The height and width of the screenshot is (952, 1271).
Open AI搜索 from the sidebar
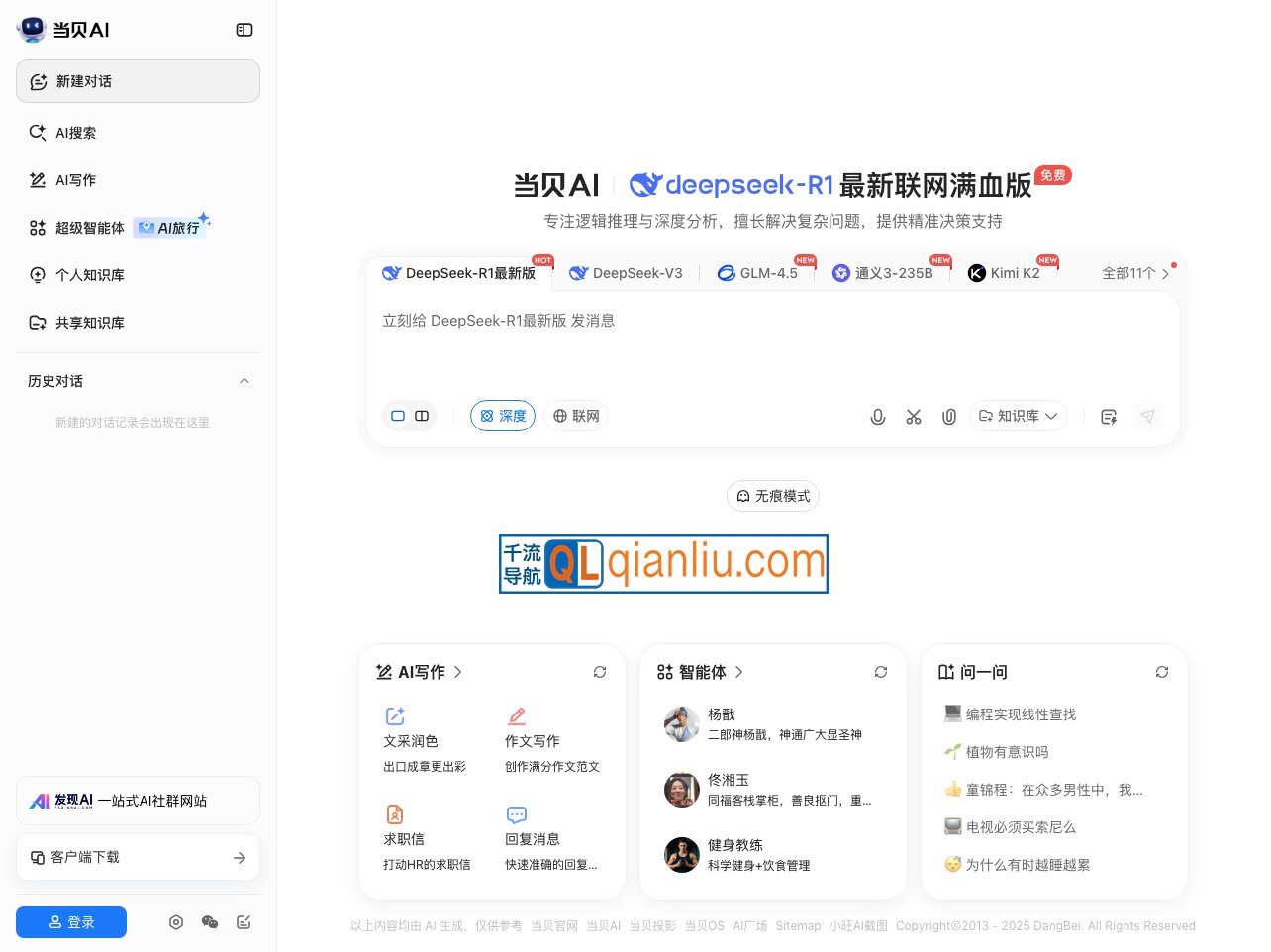coord(76,132)
